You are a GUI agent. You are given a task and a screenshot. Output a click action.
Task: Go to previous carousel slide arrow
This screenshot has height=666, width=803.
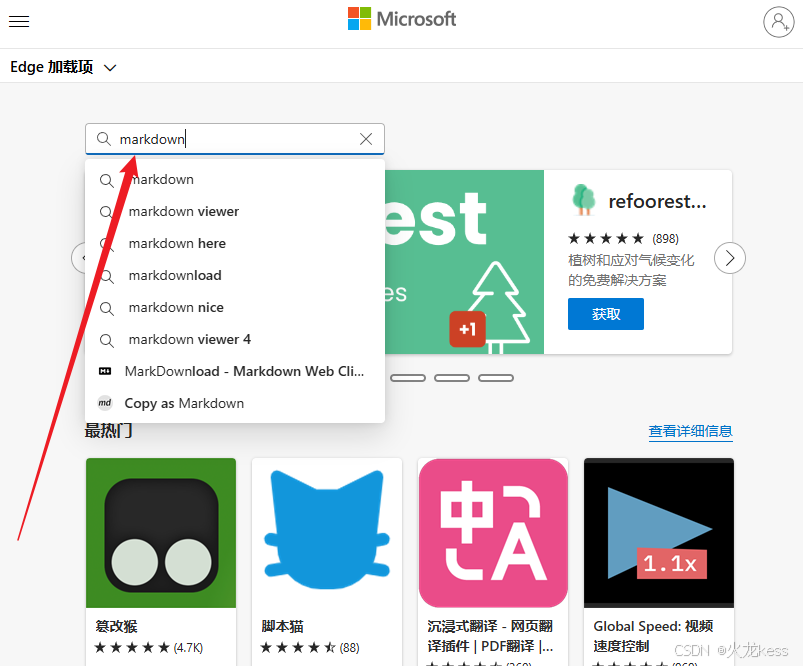[x=78, y=258]
